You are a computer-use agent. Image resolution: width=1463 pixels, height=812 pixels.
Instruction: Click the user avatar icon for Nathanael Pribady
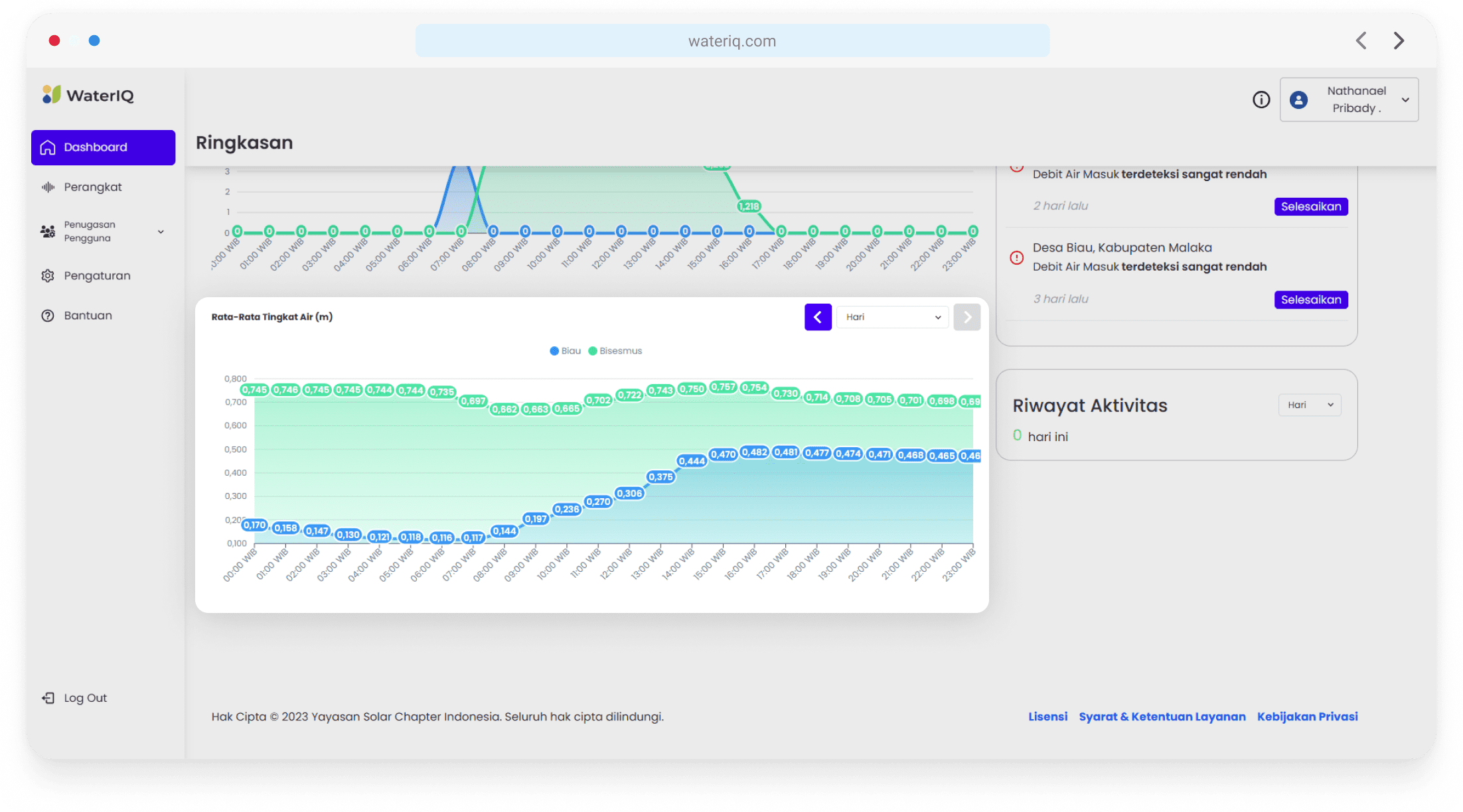click(x=1299, y=100)
